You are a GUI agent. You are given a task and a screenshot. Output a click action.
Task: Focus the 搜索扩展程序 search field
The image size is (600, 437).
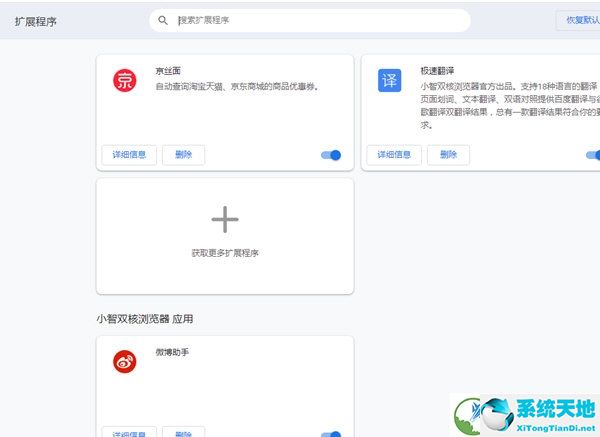tap(310, 20)
